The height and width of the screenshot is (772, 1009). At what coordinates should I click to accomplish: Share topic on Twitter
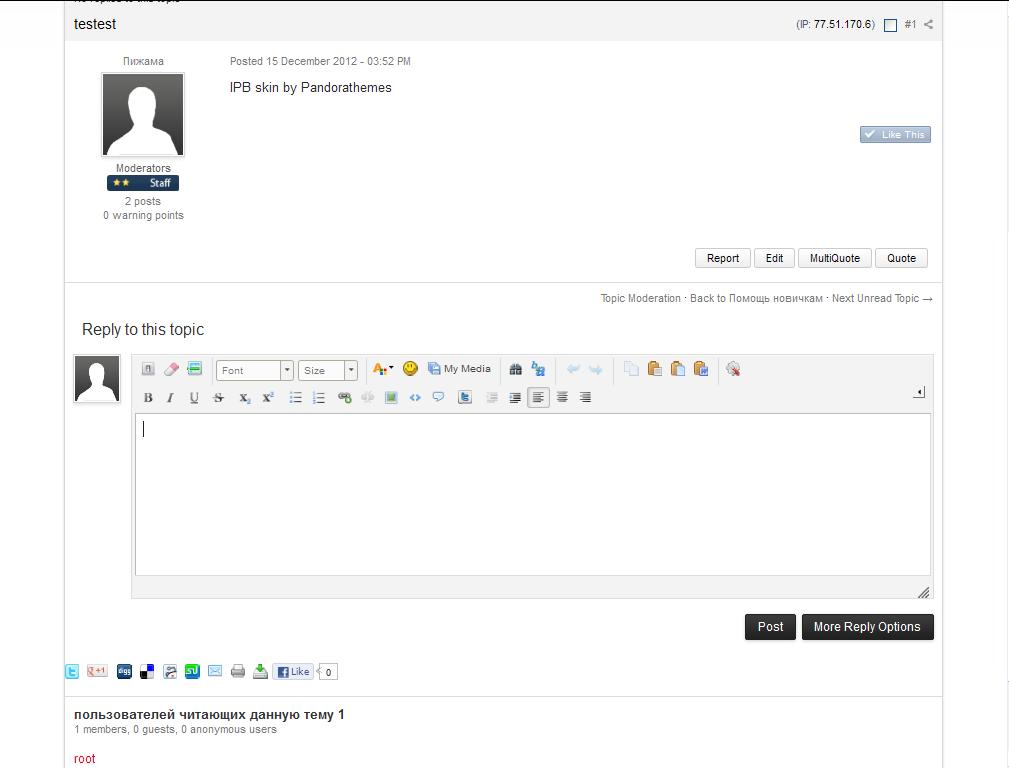pos(72,672)
